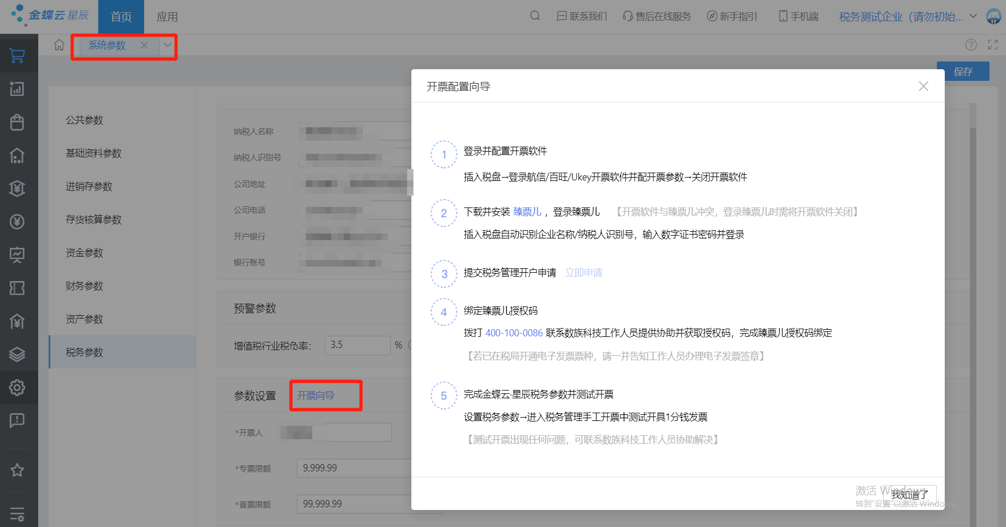Go to the home icon in tab bar

tap(59, 45)
